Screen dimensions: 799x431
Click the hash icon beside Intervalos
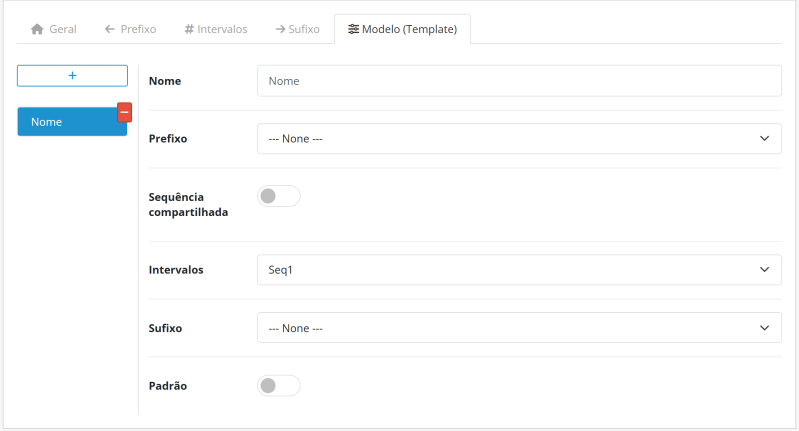click(189, 29)
